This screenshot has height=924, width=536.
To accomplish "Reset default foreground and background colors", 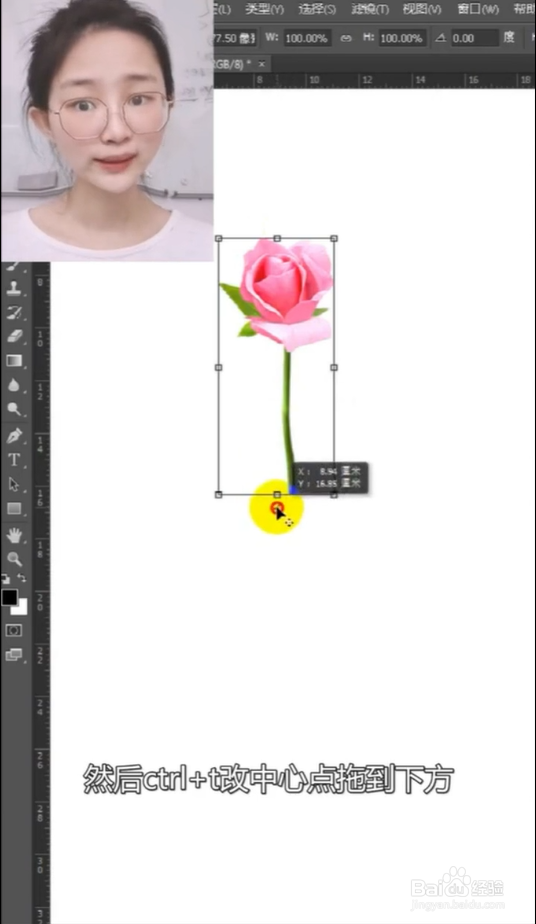I will 5,579.
